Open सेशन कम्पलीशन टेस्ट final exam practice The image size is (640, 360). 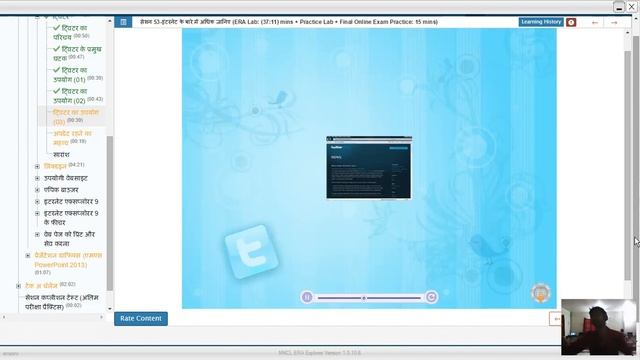point(62,302)
